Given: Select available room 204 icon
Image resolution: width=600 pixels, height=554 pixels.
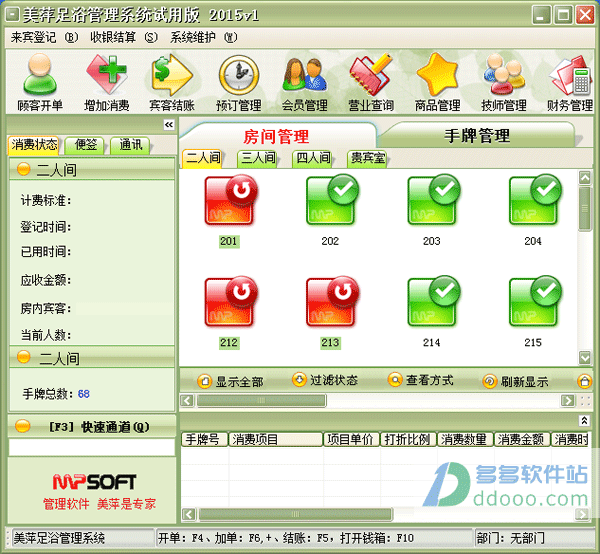Looking at the screenshot, I should click(535, 200).
